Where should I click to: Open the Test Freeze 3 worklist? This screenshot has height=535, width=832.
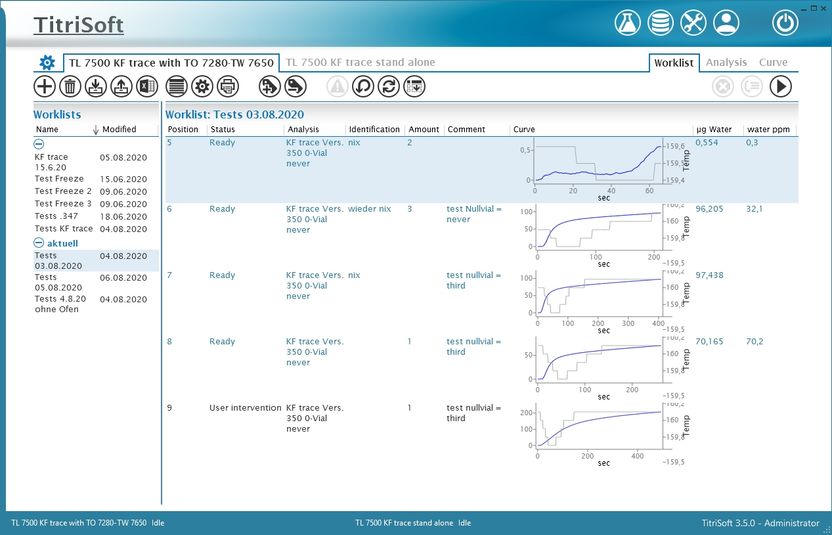pyautogui.click(x=96, y=204)
